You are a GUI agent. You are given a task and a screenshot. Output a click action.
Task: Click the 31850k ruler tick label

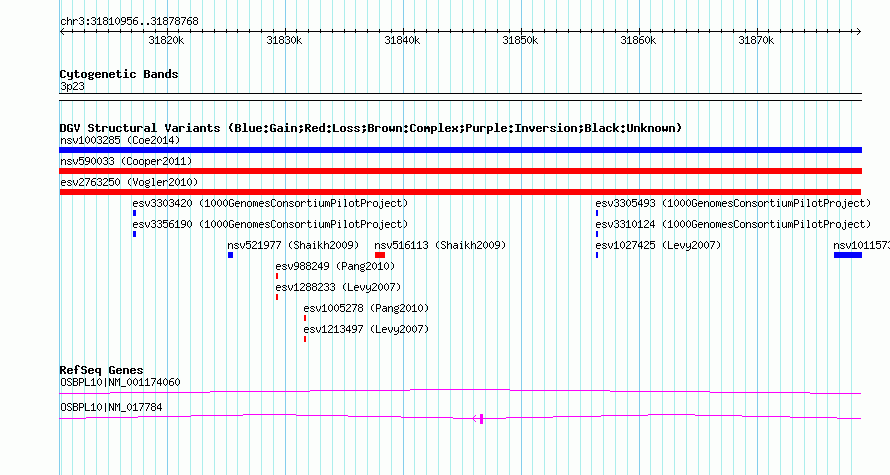coord(520,40)
